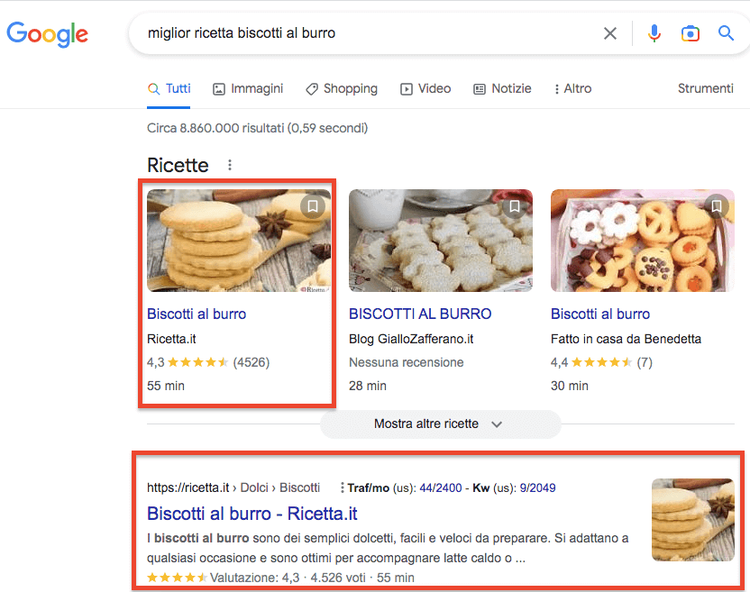Open the Benedetta assorted biscuits photo
750x592 pixels.
pos(642,241)
